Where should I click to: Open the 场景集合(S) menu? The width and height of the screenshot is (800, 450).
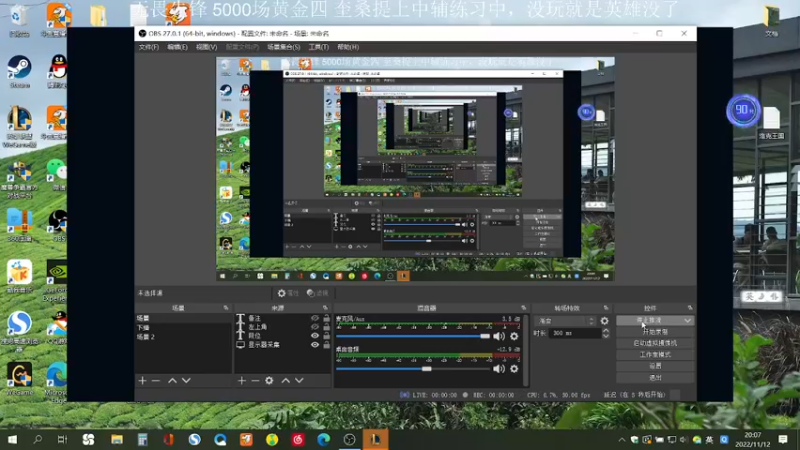point(283,47)
